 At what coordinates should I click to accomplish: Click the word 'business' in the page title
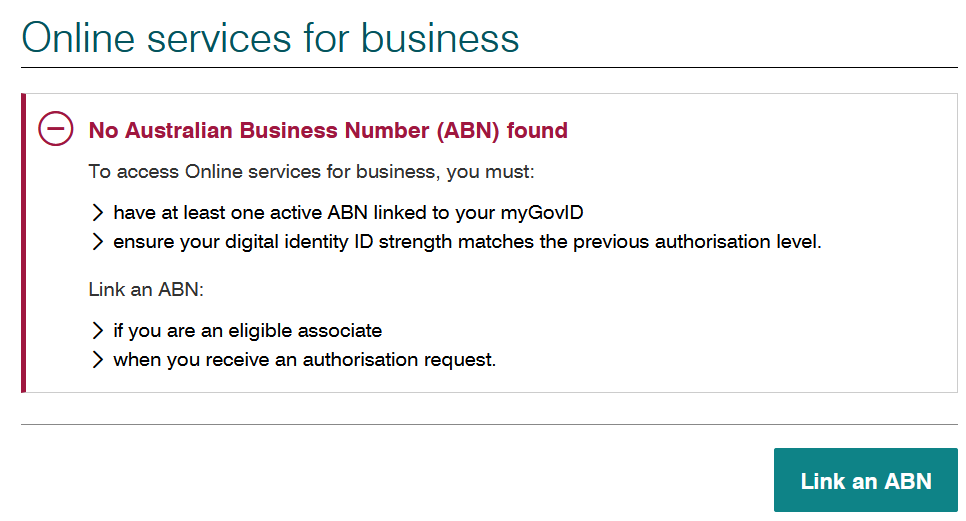pyautogui.click(x=440, y=38)
